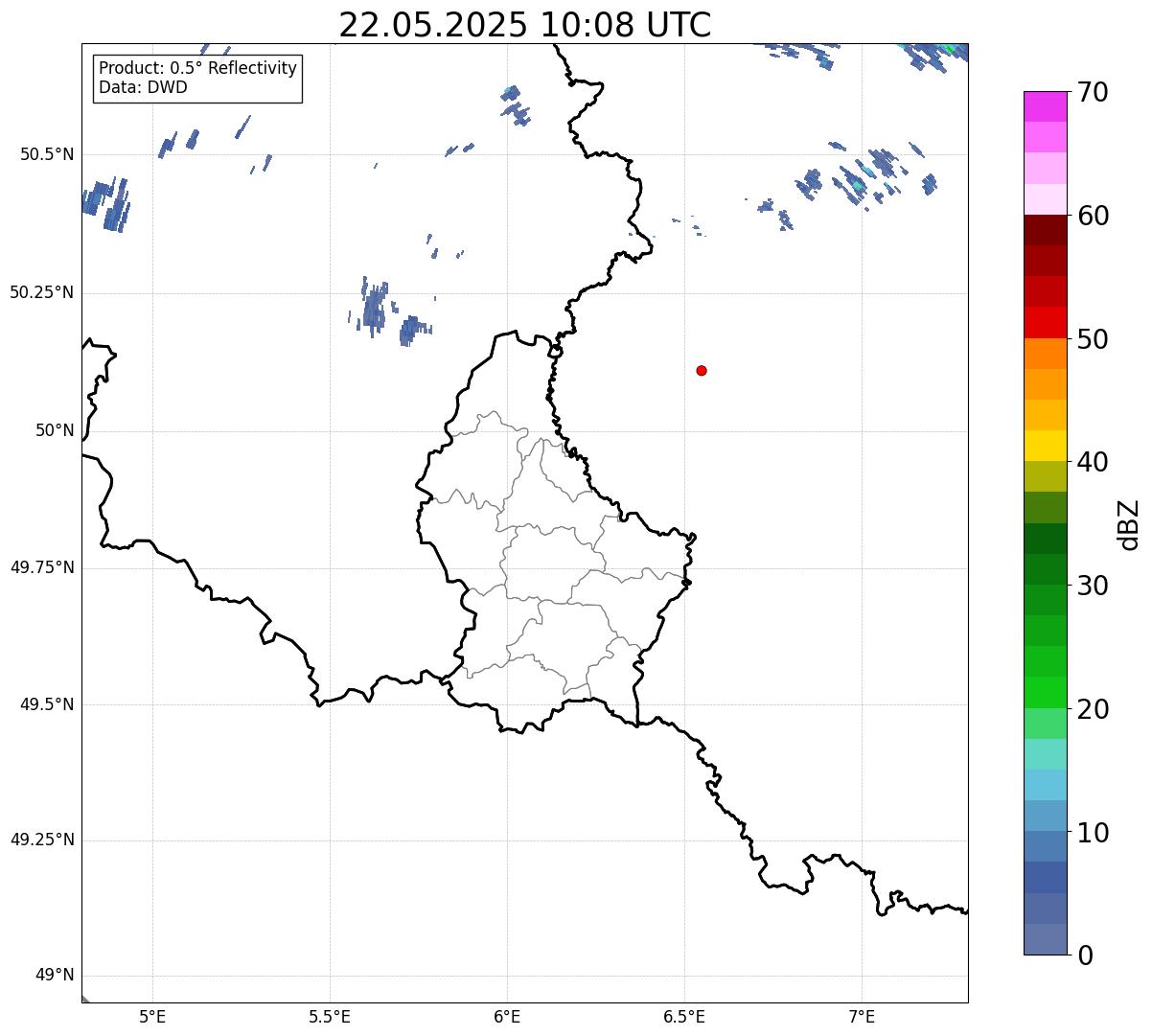The height and width of the screenshot is (1036, 1152).
Task: Click the 50.25°N latitude label
Action: [42, 292]
